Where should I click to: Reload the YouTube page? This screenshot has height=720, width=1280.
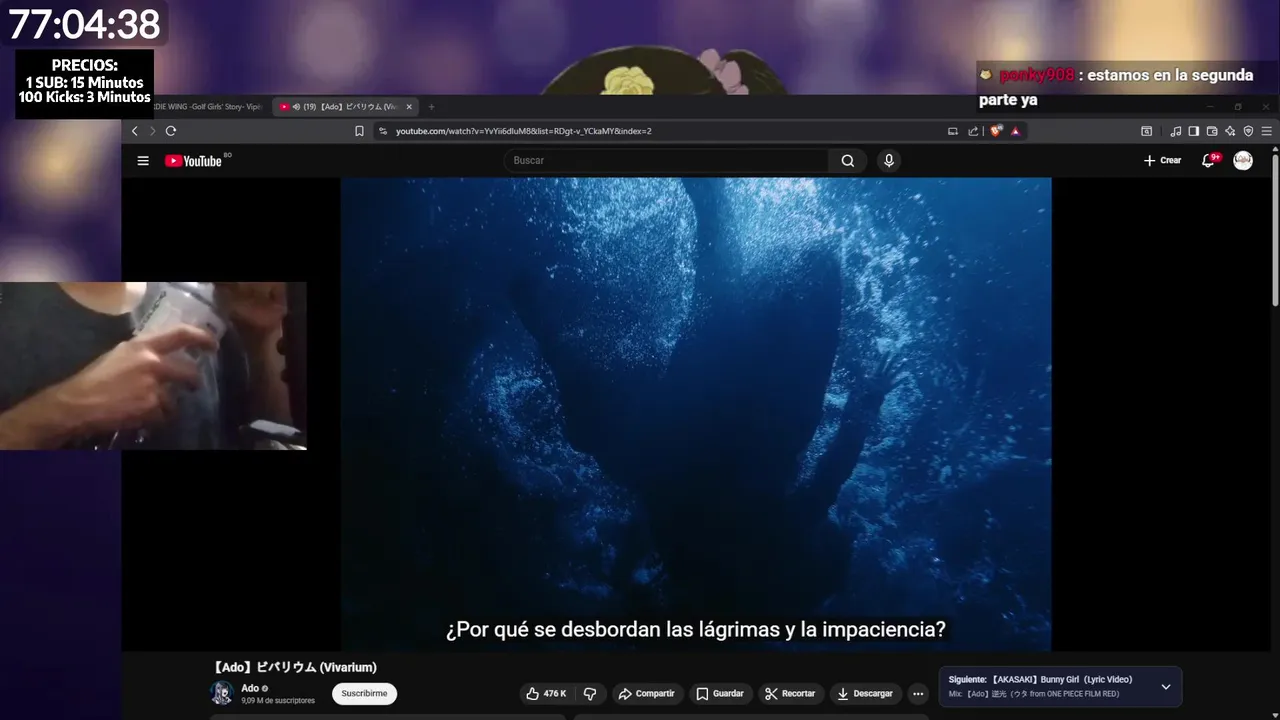point(171,131)
